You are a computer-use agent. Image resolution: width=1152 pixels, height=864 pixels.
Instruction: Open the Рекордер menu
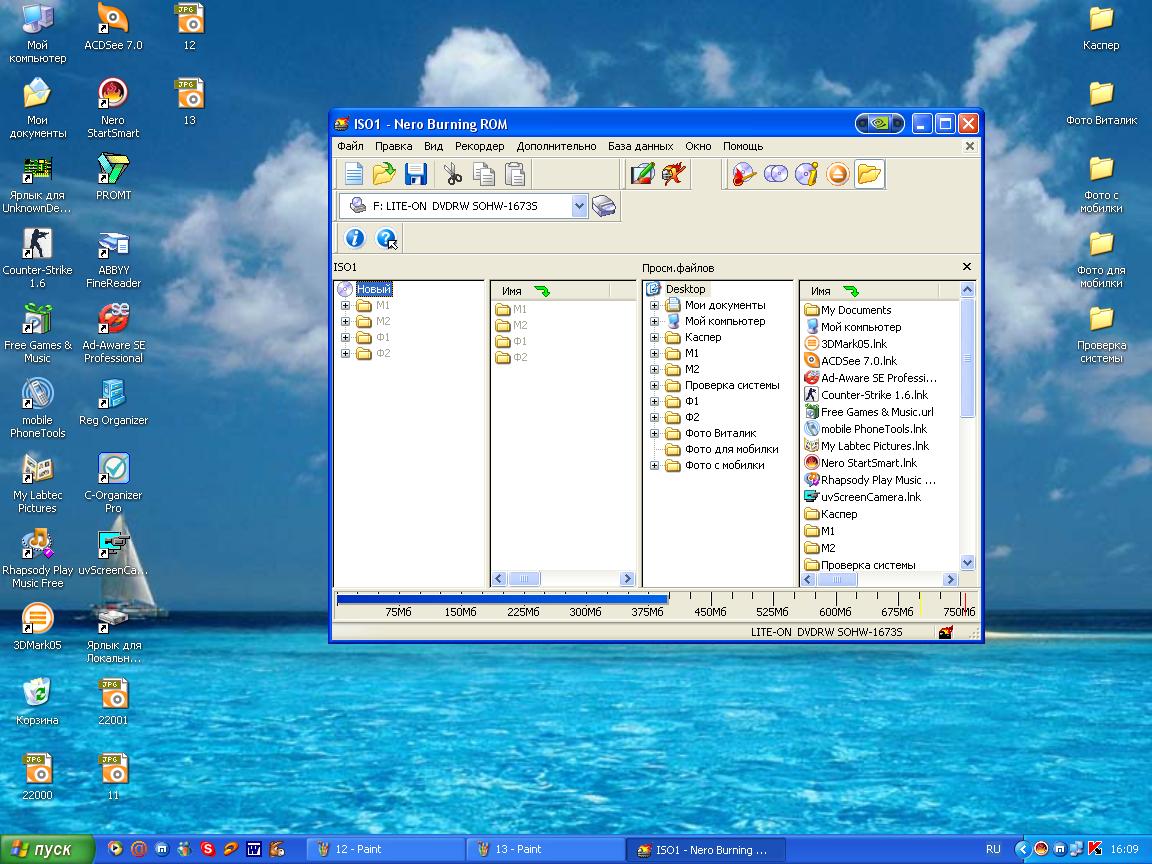point(480,146)
